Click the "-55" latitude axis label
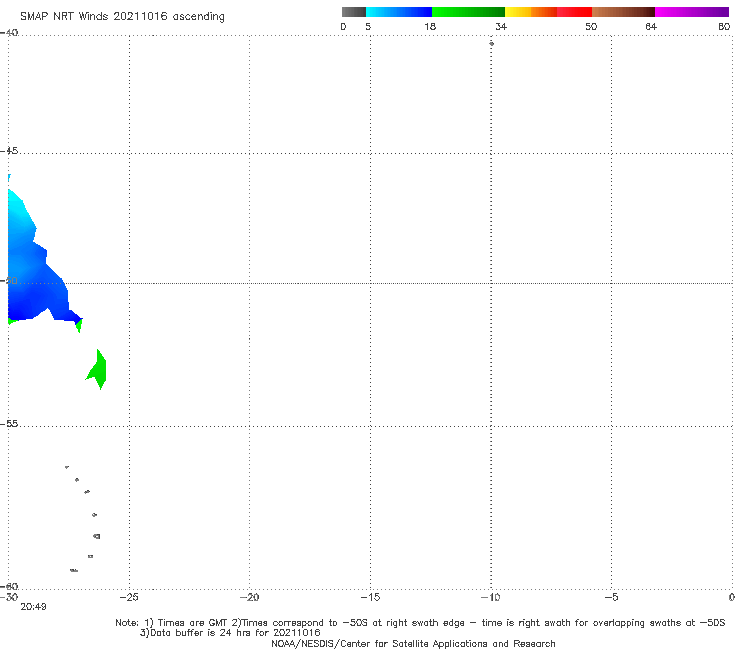This screenshot has width=740, height=650. [9, 423]
